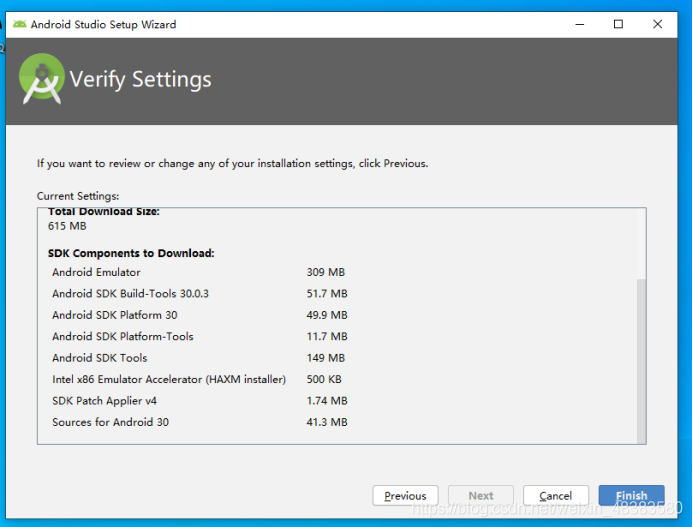Click the Current Settings label
Viewport: 693px width, 527px height.
click(78, 196)
